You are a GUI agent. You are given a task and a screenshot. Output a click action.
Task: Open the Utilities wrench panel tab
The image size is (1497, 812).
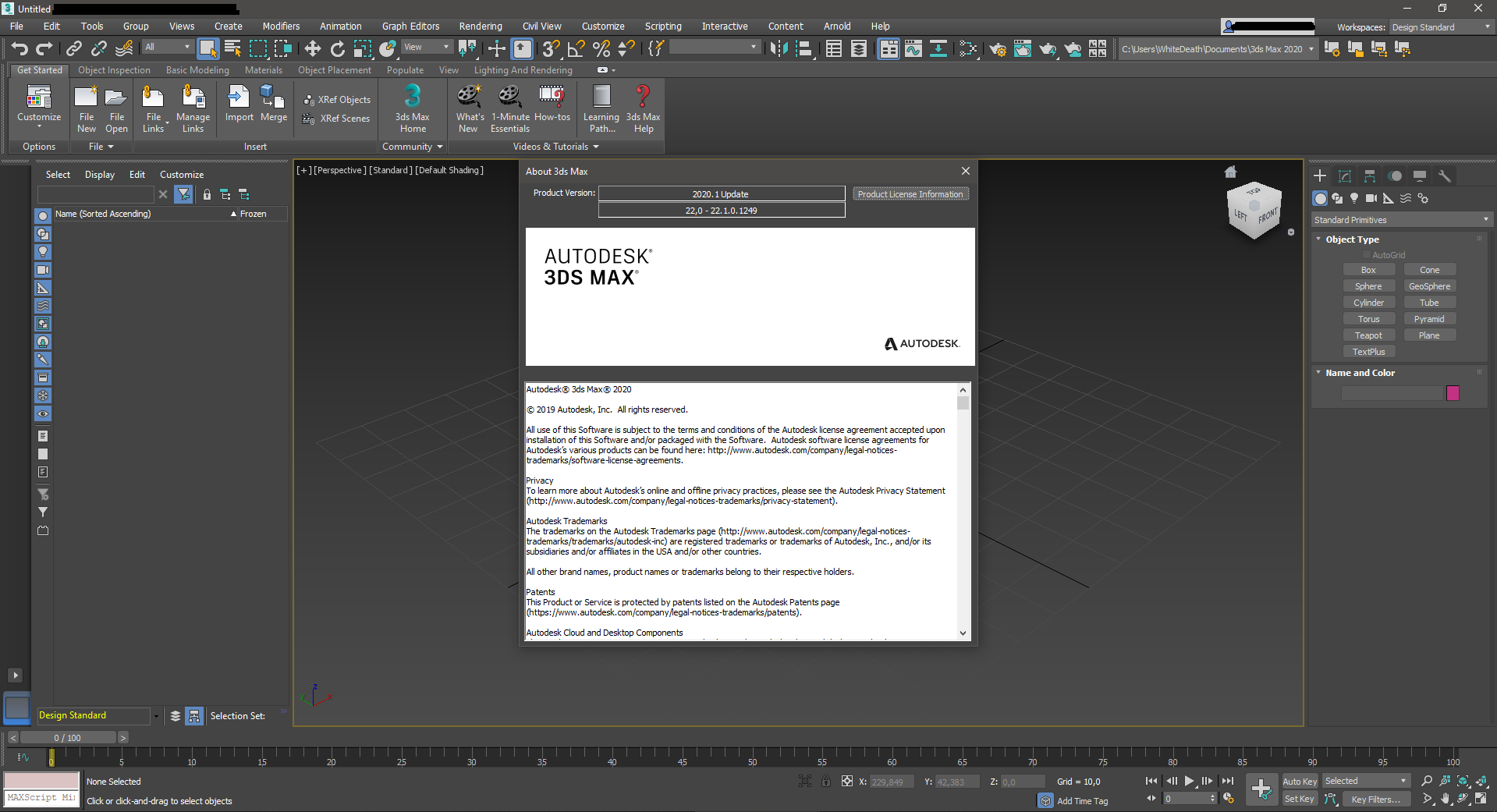coord(1445,176)
